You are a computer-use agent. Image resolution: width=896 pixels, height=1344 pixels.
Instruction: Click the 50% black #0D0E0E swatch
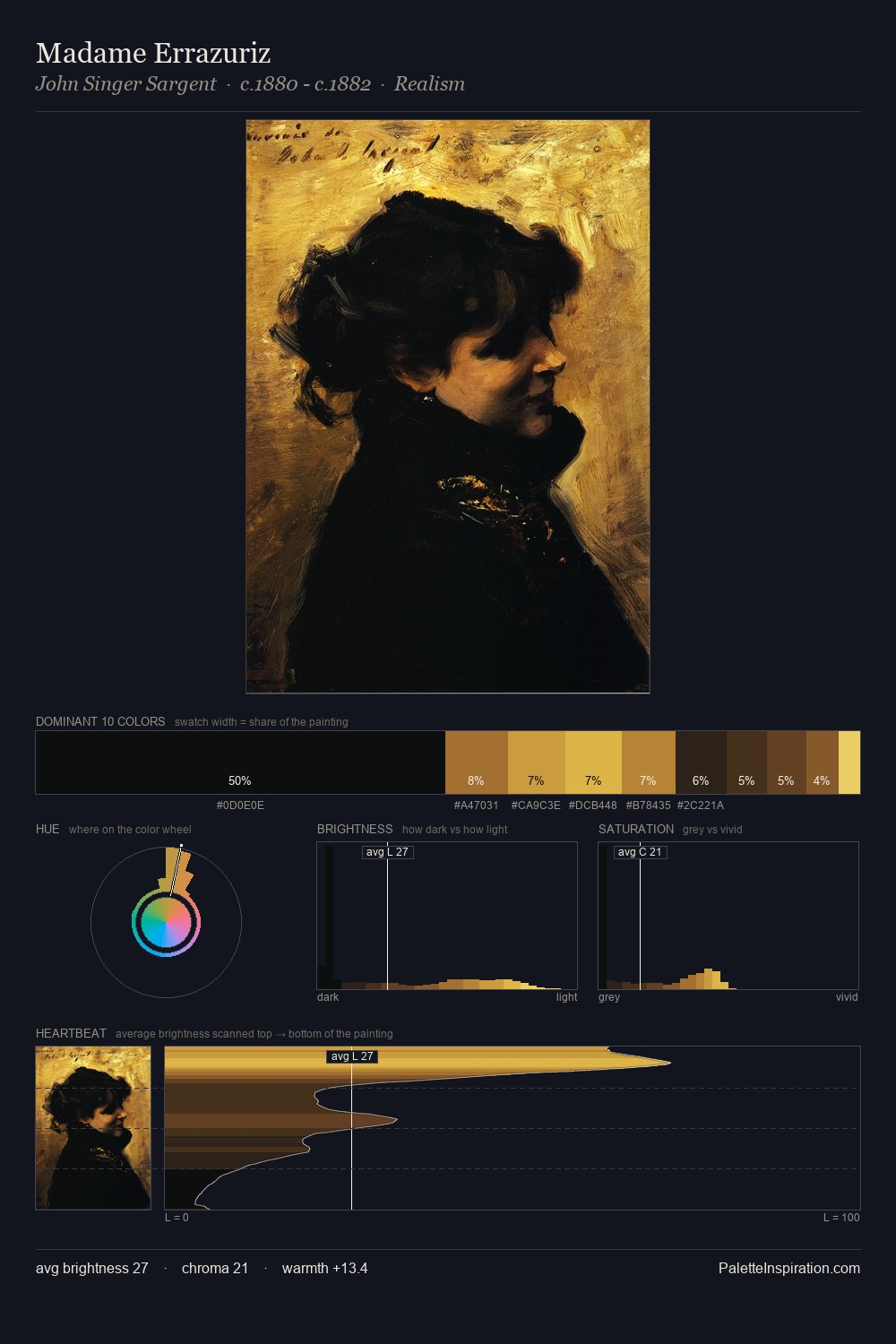[x=240, y=762]
